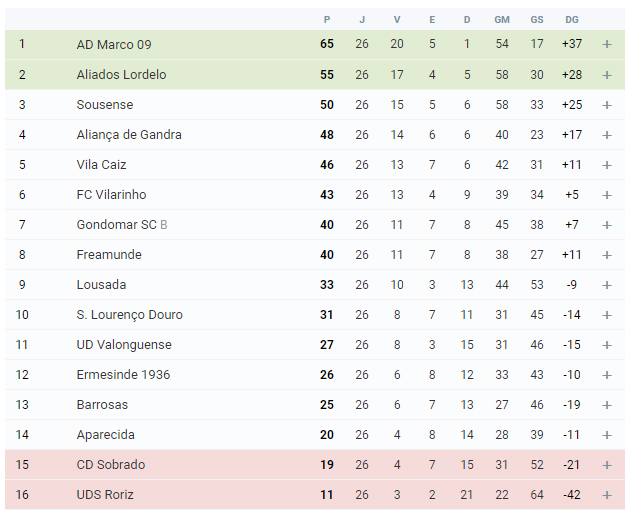
Task: Click the plus icon for FC Vilarinho
Action: 607,195
